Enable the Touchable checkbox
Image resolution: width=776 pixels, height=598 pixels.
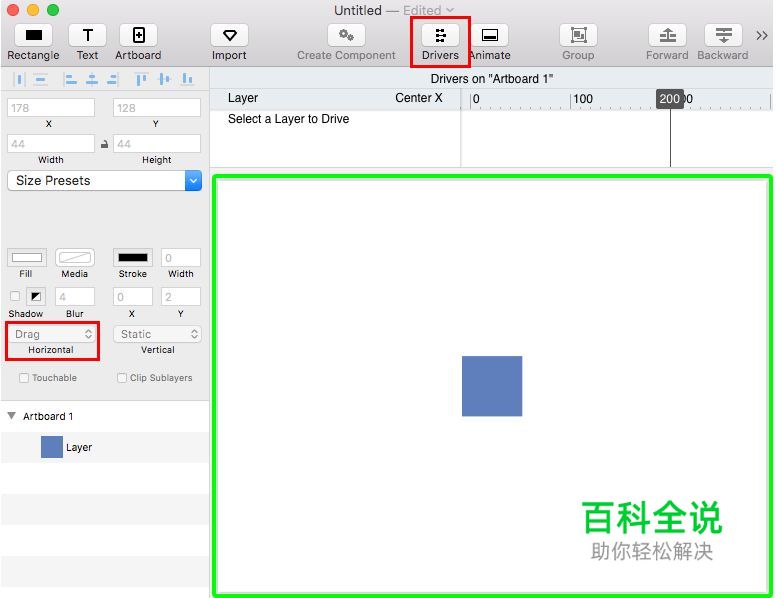point(24,378)
